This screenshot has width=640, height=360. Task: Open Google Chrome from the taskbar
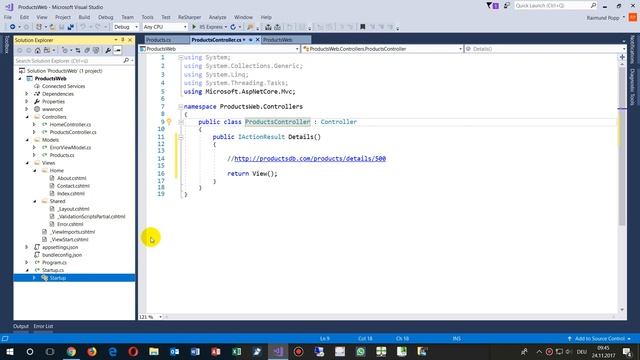(71, 351)
